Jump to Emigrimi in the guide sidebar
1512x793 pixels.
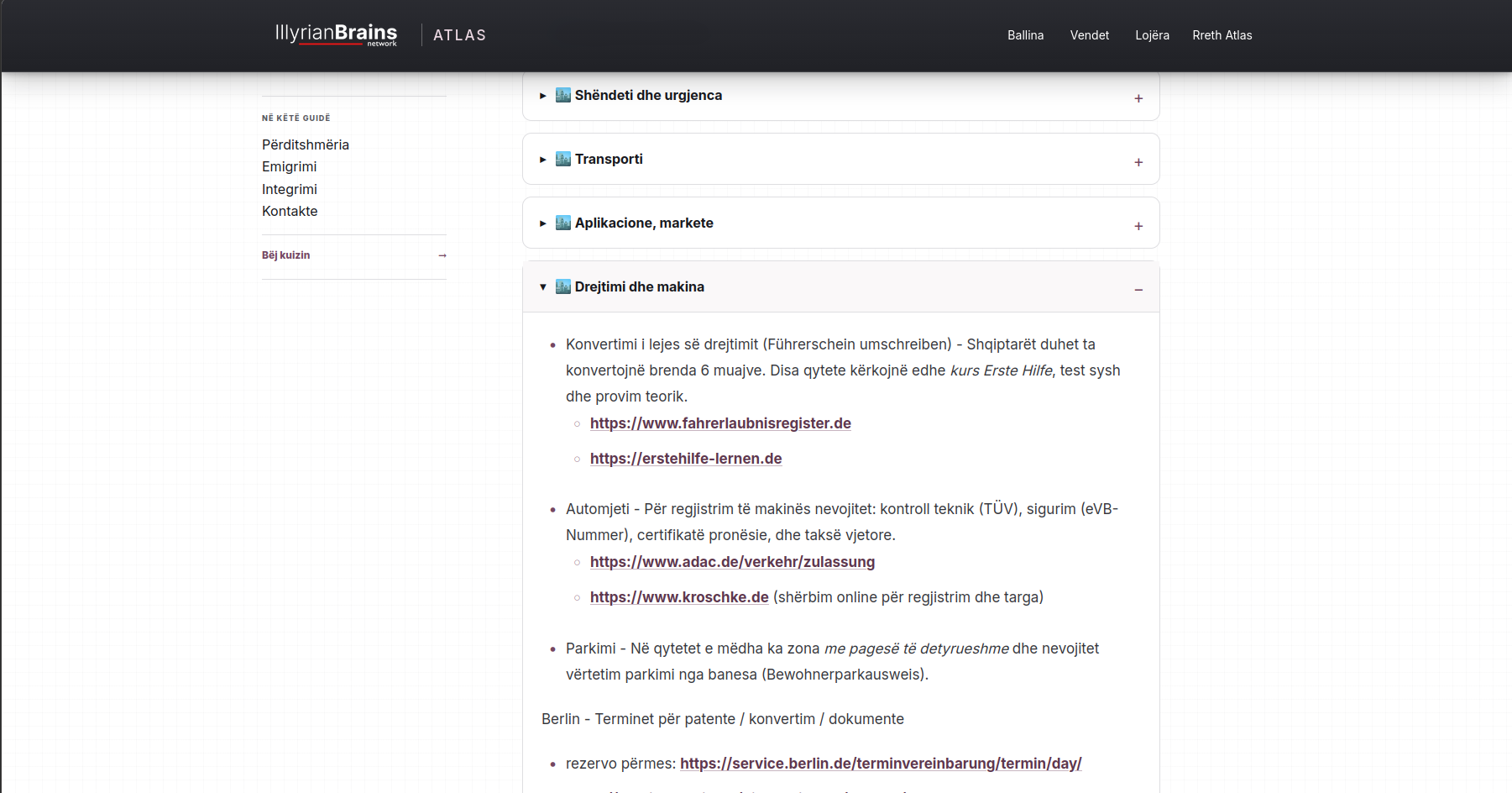pyautogui.click(x=289, y=166)
